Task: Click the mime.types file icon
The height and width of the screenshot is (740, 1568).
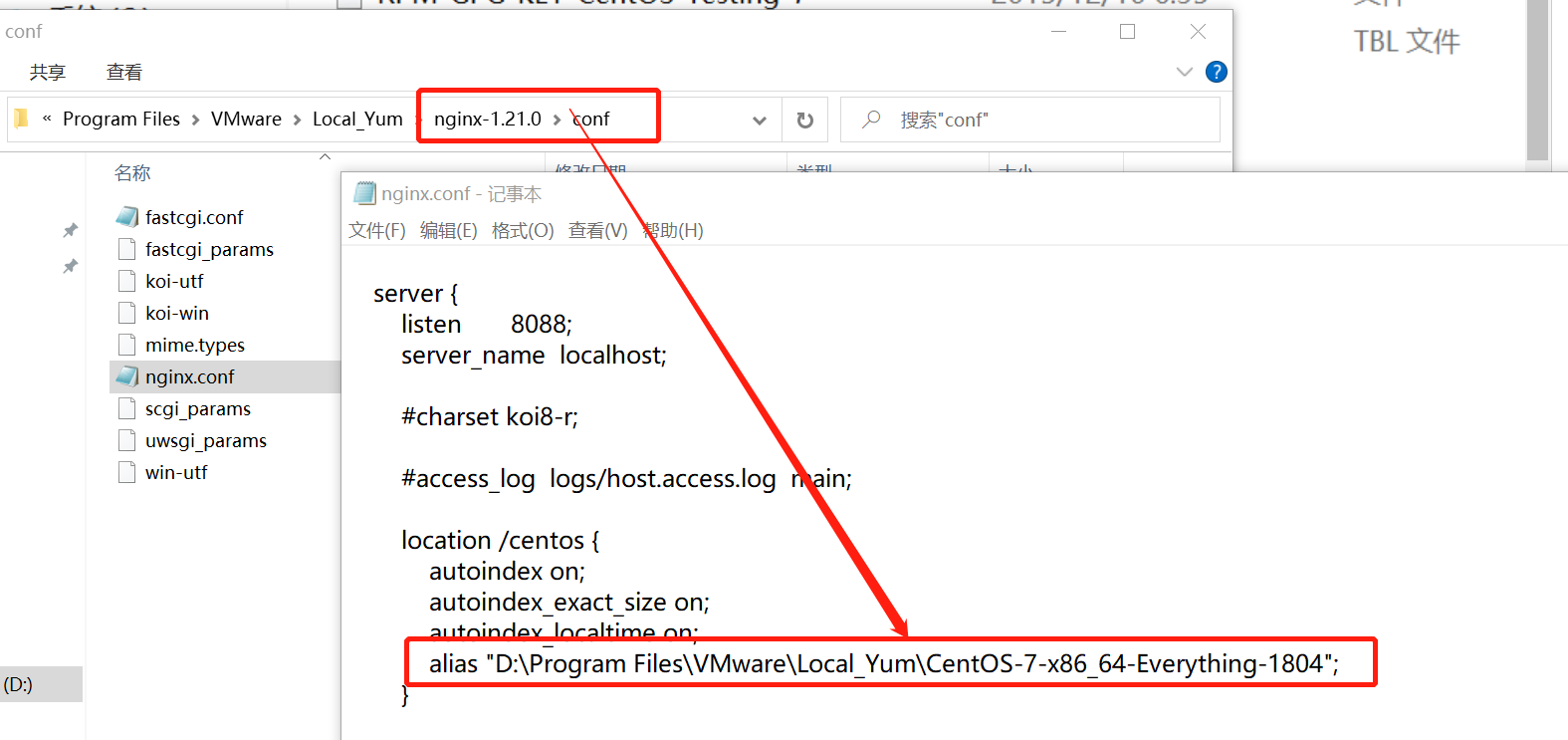Action: 126,345
